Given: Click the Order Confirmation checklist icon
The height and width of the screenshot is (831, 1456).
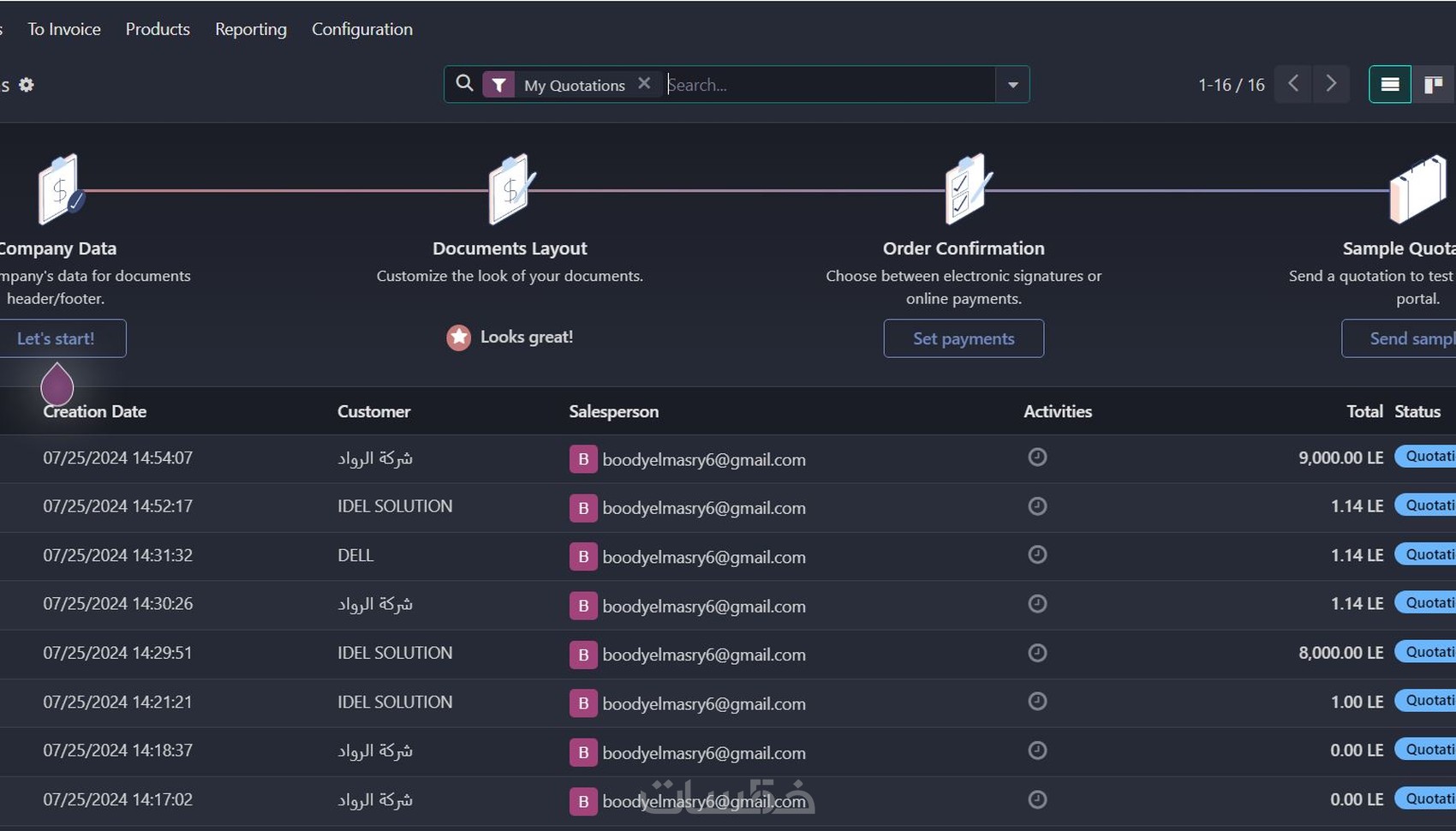Looking at the screenshot, I should coord(964,189).
